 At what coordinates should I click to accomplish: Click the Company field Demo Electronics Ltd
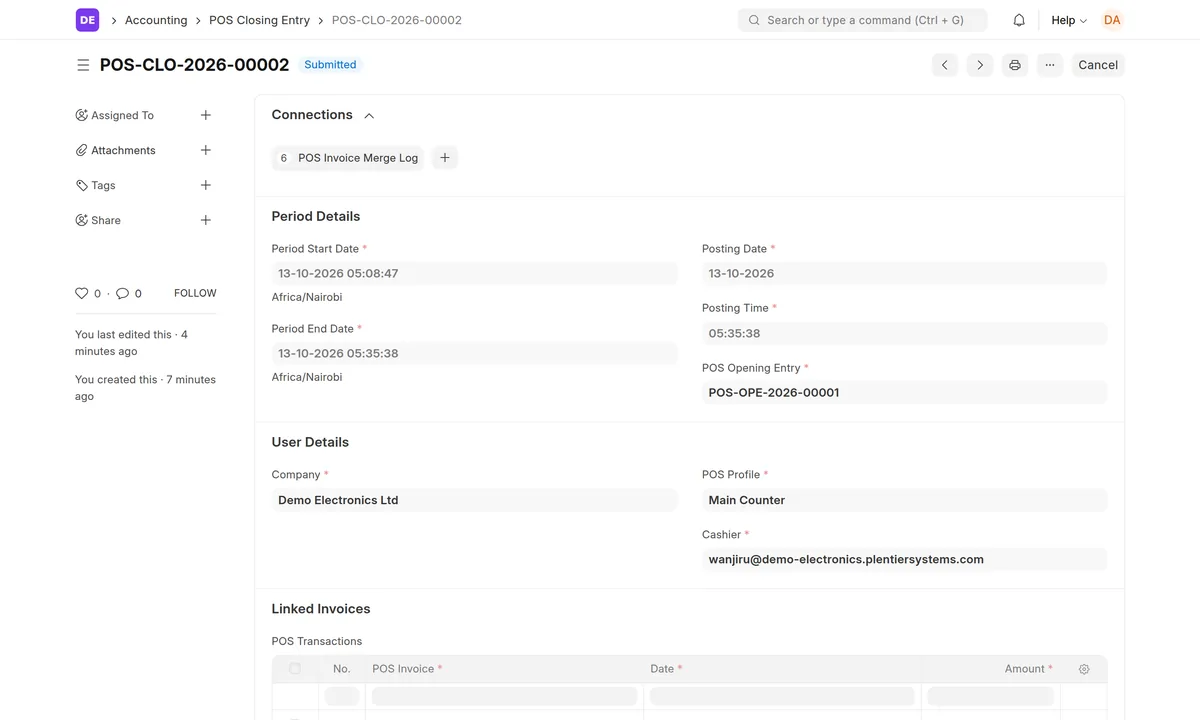(474, 500)
